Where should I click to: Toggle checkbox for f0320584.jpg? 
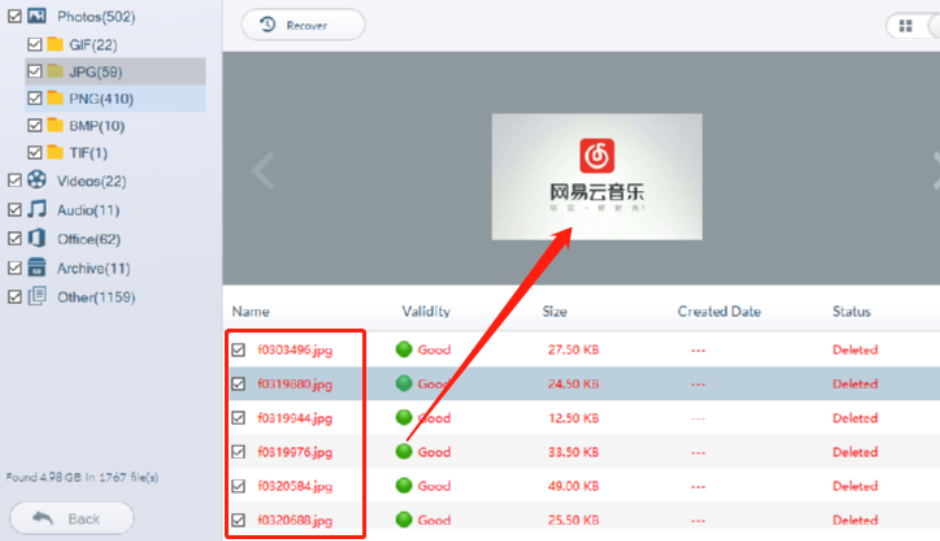click(239, 486)
